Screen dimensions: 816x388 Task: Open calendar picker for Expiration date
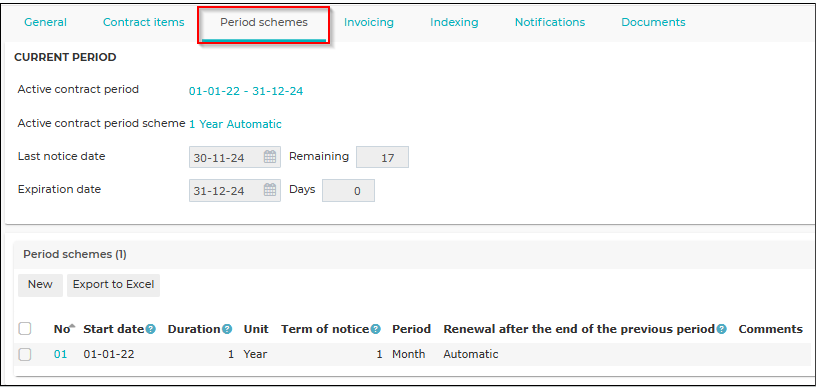(270, 190)
